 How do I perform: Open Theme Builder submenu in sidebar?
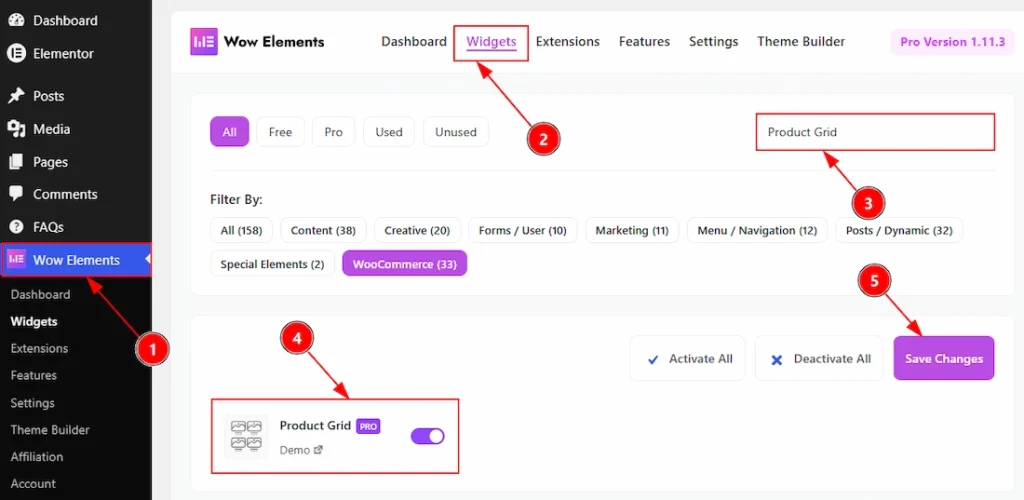pos(50,430)
